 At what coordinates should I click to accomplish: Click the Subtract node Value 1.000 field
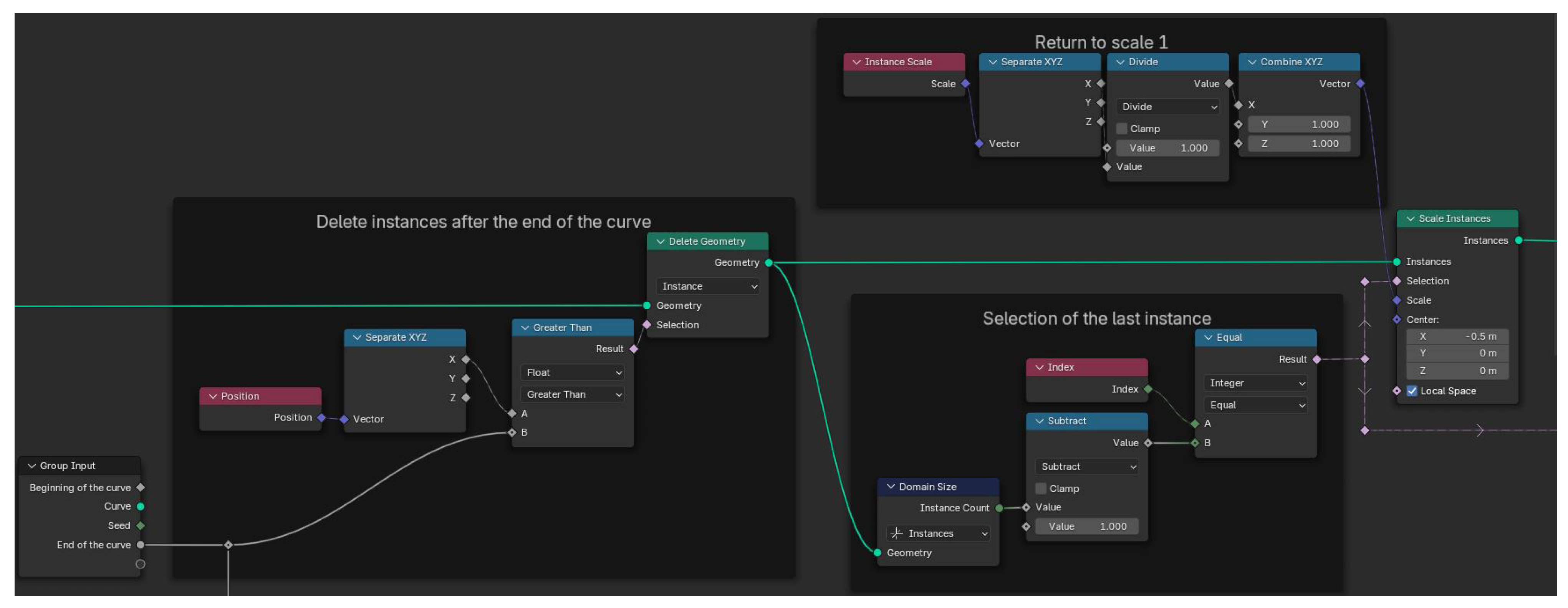tap(1086, 527)
